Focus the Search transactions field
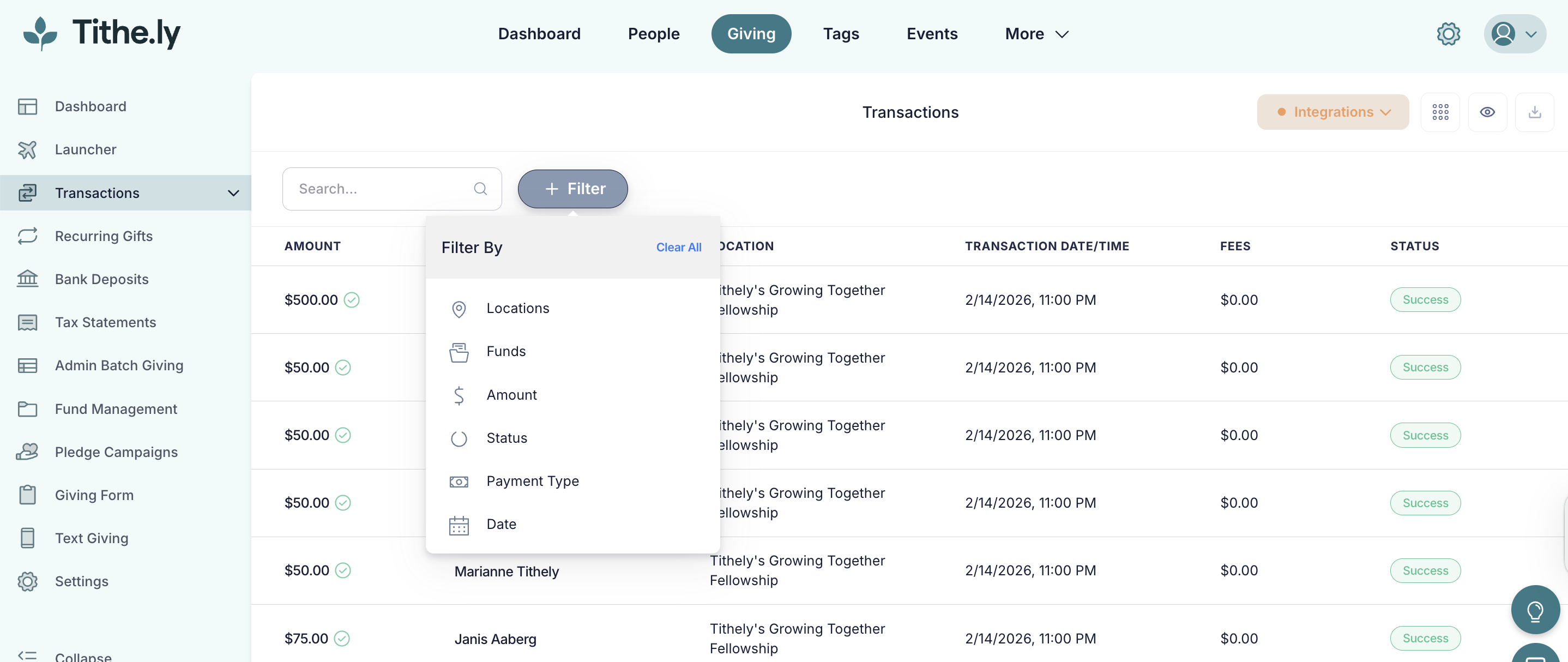 pyautogui.click(x=392, y=189)
